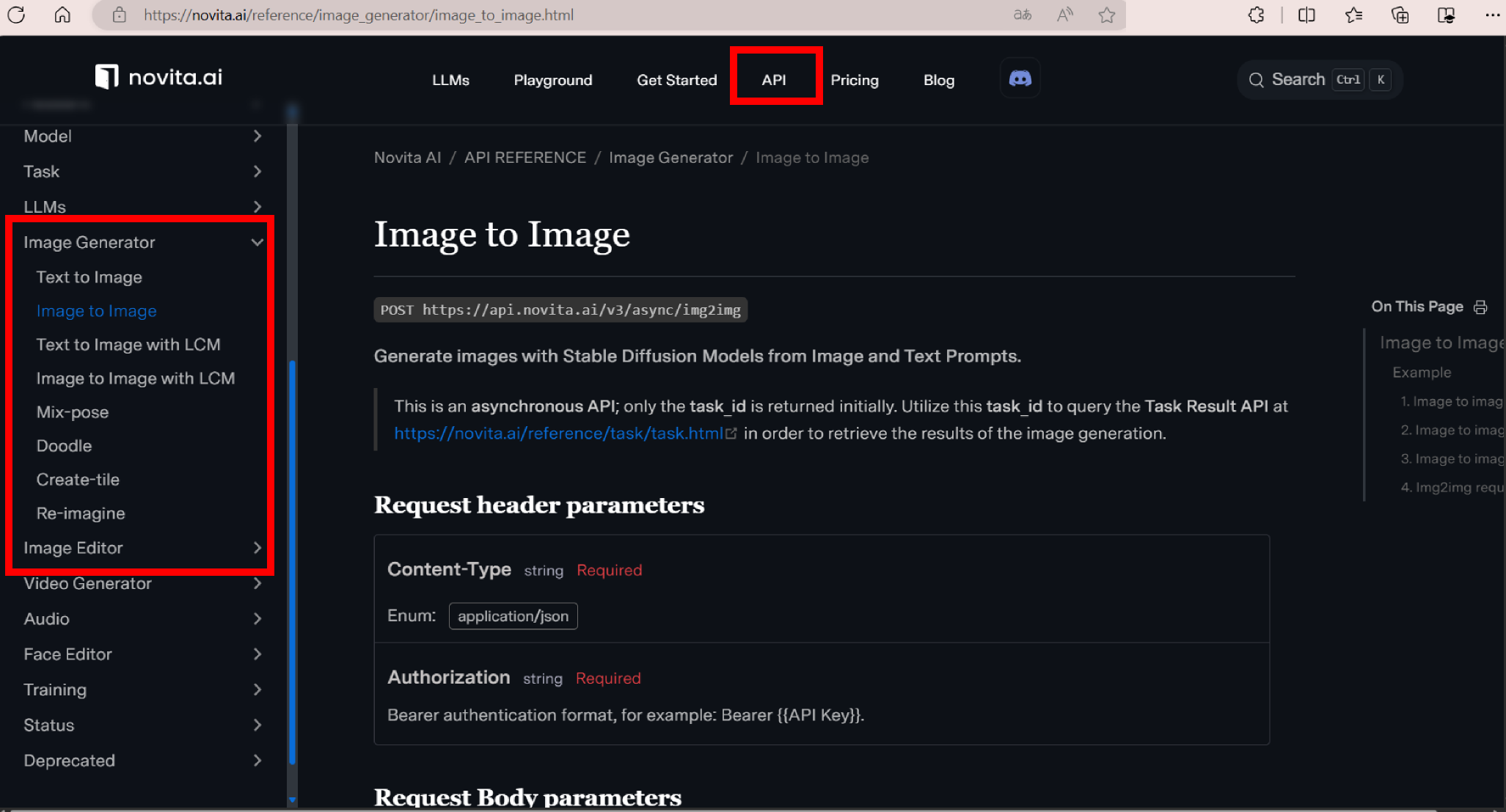Click the task.html reference link
This screenshot has height=812, width=1506.
coord(559,434)
